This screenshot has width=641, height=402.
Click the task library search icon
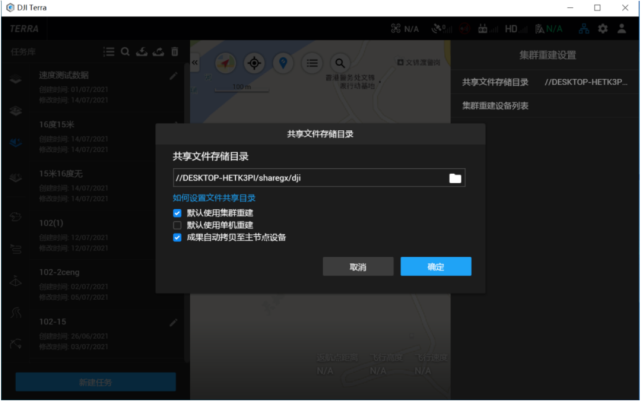coord(125,51)
